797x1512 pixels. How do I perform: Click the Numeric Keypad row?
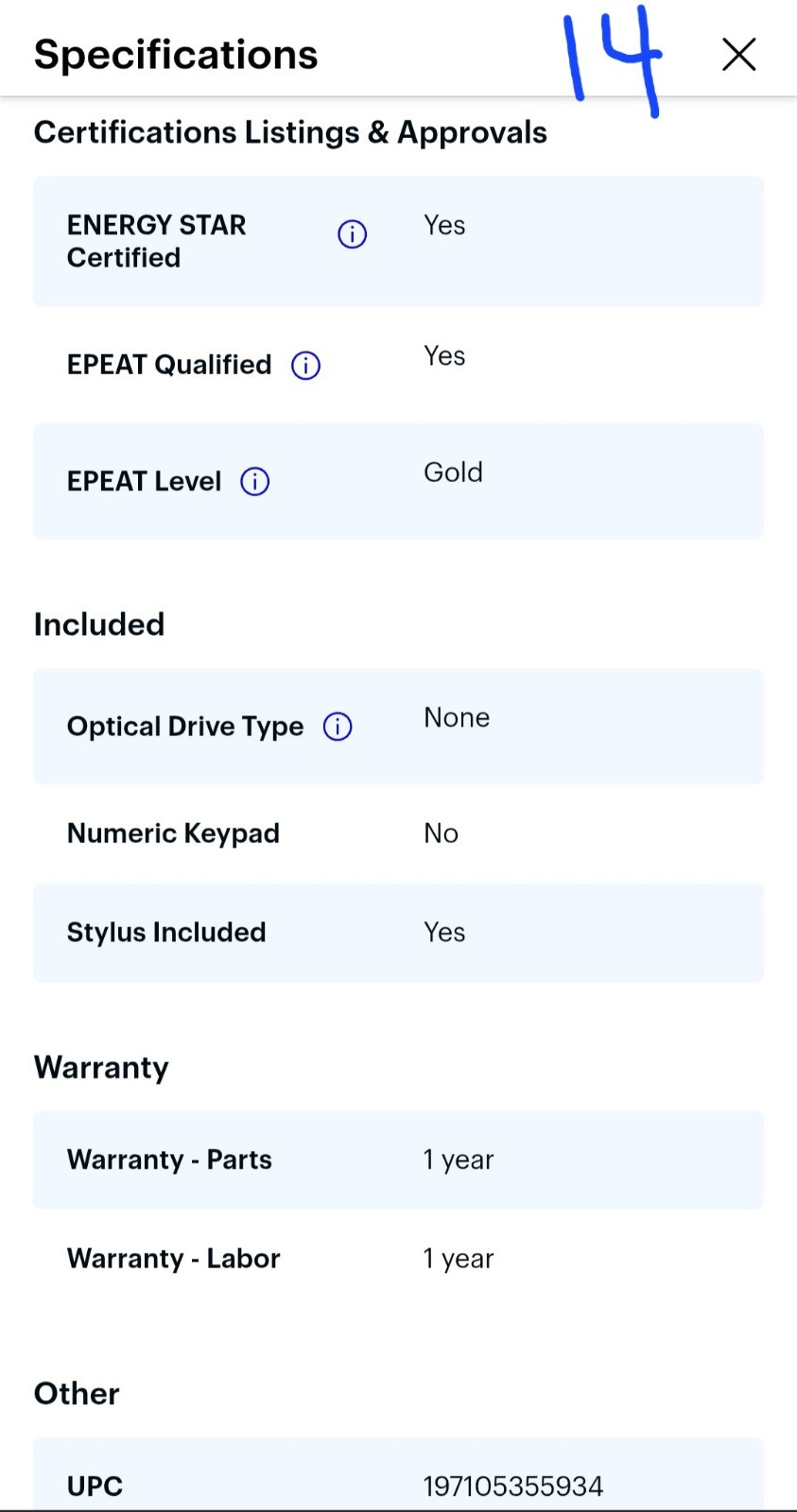398,833
